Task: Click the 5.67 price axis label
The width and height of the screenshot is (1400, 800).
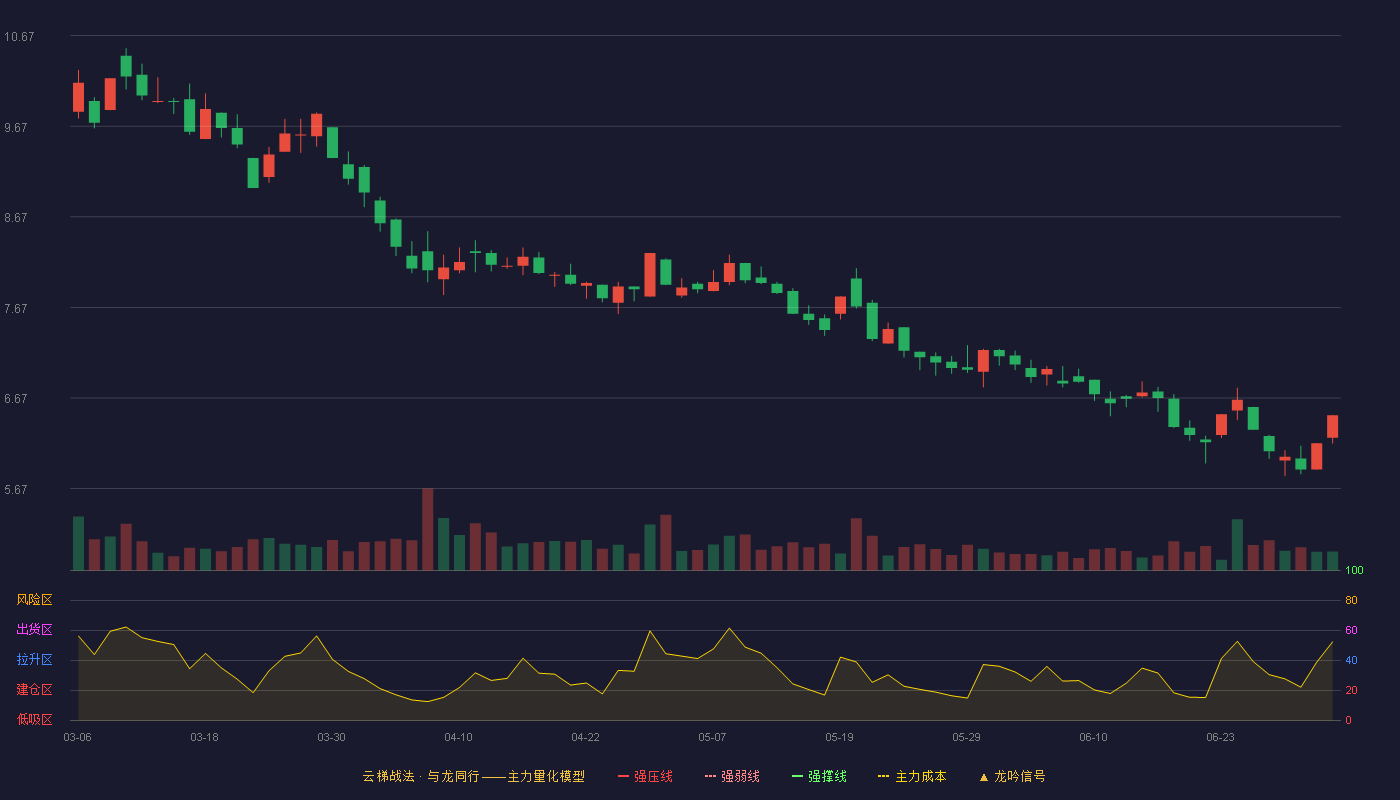Action: point(16,490)
